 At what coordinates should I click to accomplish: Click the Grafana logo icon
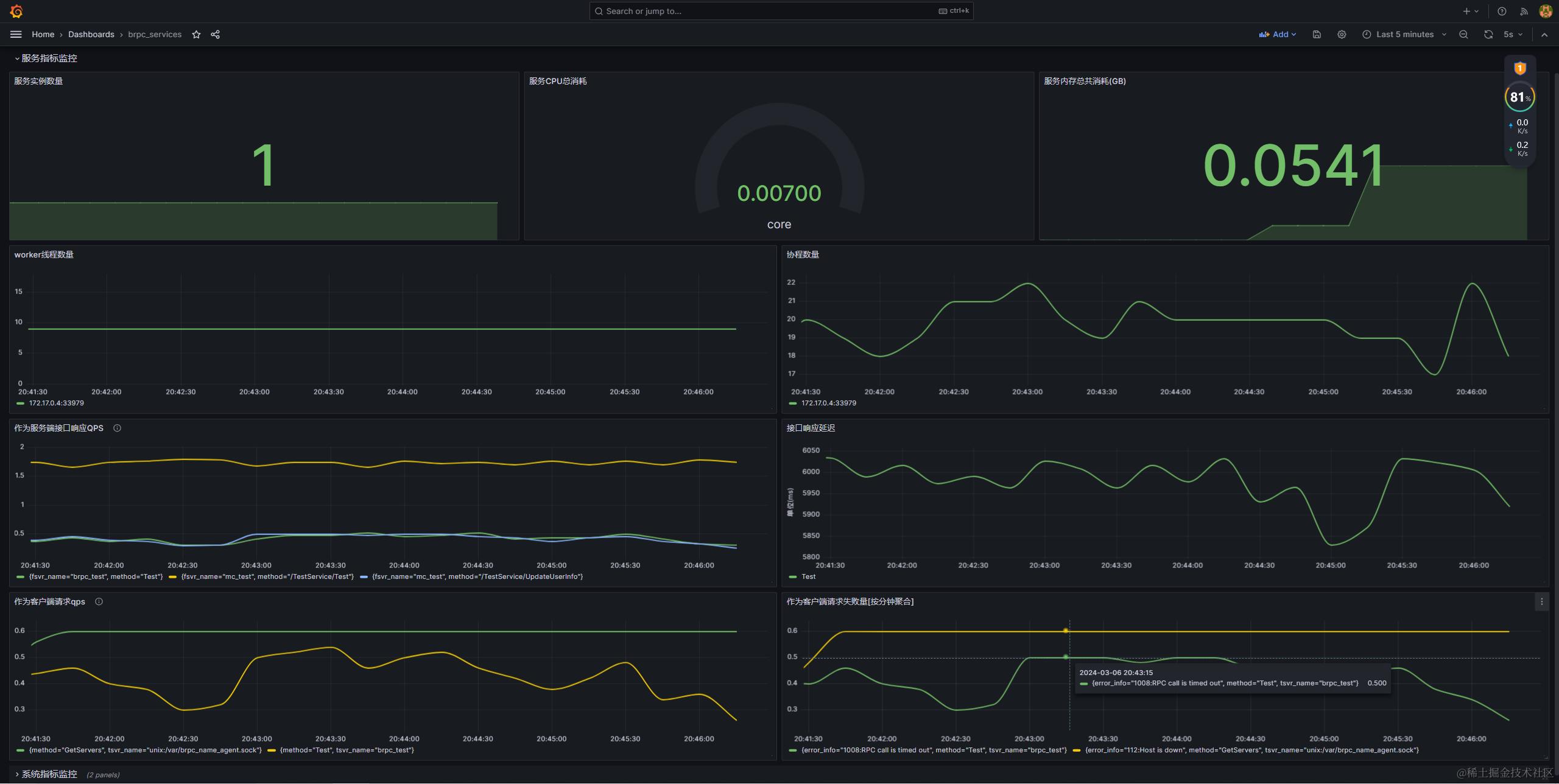(16, 11)
